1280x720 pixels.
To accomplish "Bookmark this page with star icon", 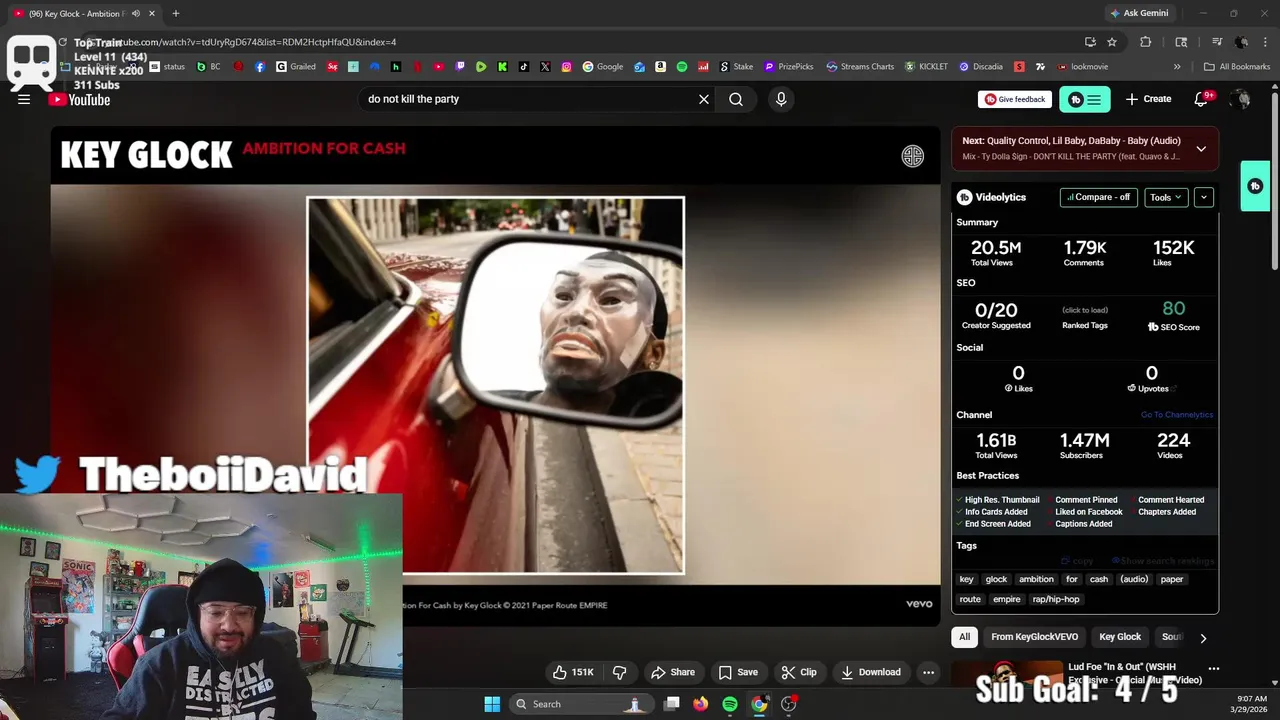I will [1112, 42].
